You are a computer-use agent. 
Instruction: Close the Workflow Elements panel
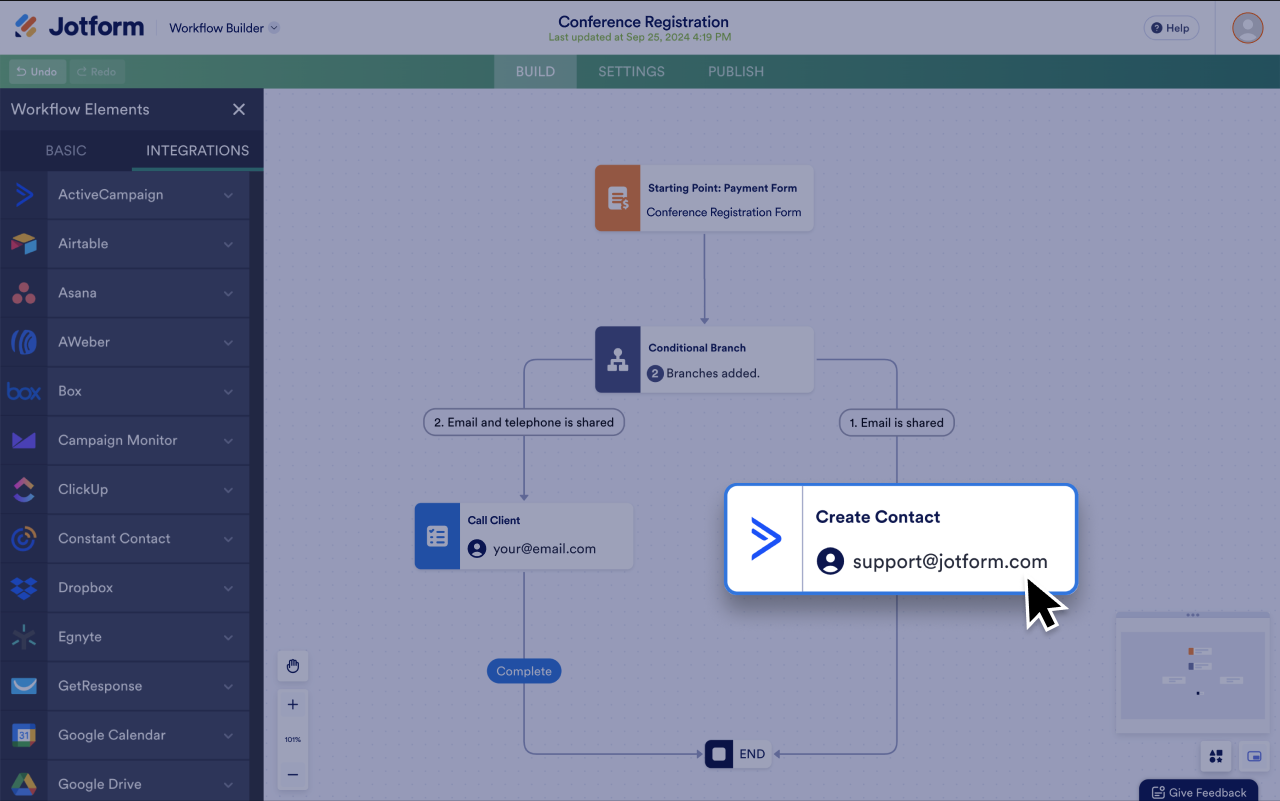[x=239, y=109]
